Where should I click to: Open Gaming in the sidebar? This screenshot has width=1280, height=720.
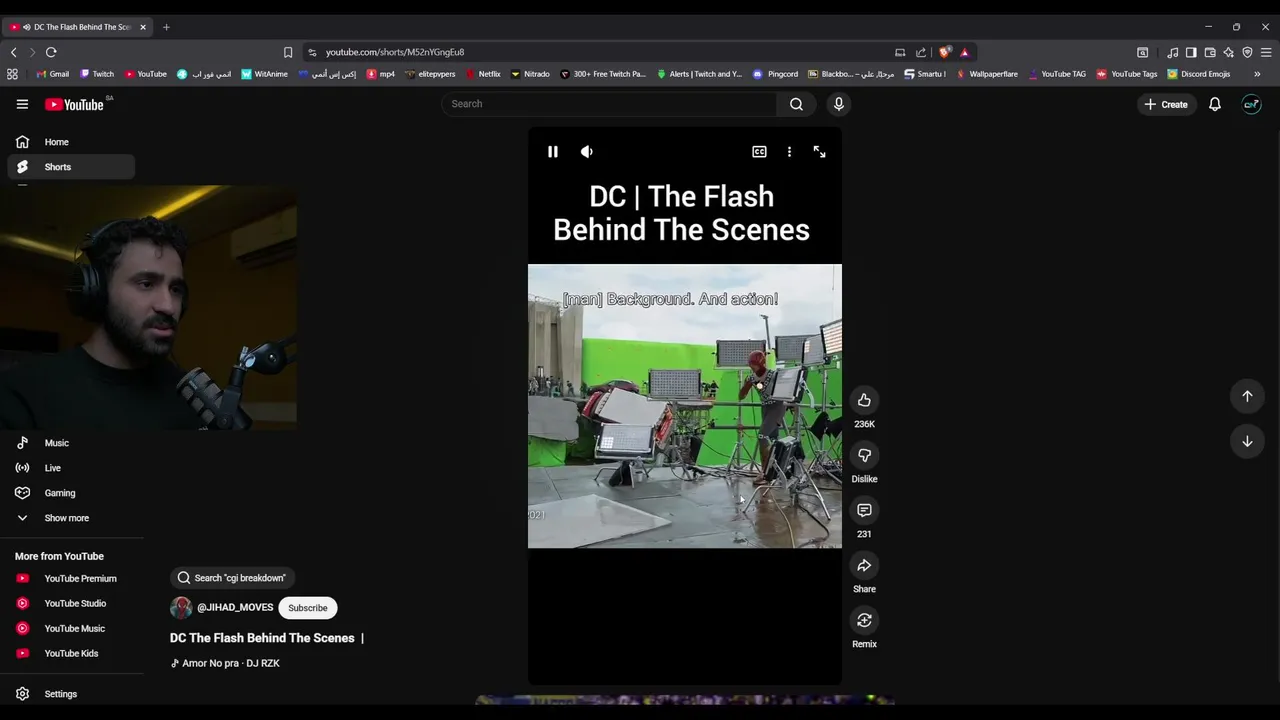tap(71, 493)
